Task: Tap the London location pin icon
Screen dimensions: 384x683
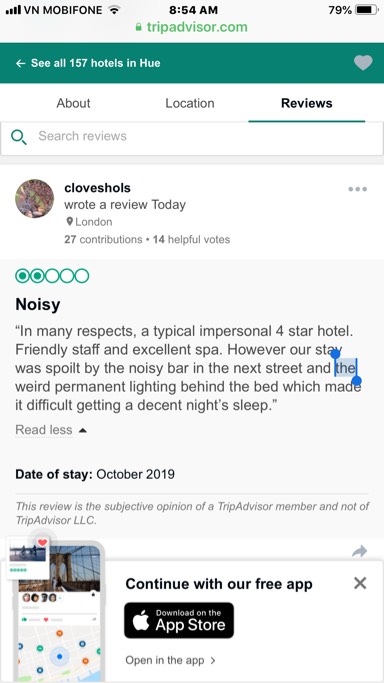Action: click(x=69, y=222)
